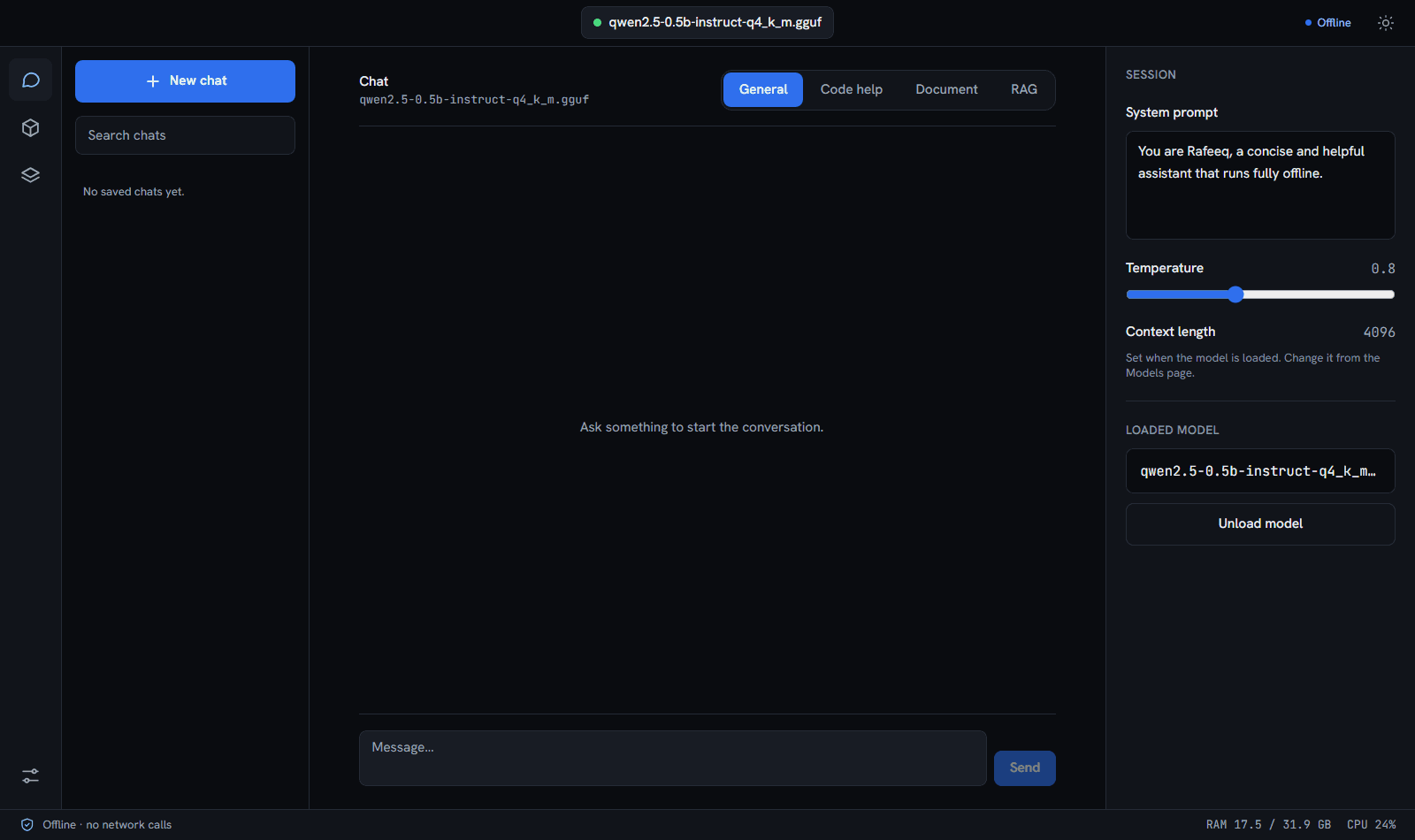This screenshot has height=840, width=1415.
Task: Click the Temperature value 0.8
Action: tap(1383, 269)
